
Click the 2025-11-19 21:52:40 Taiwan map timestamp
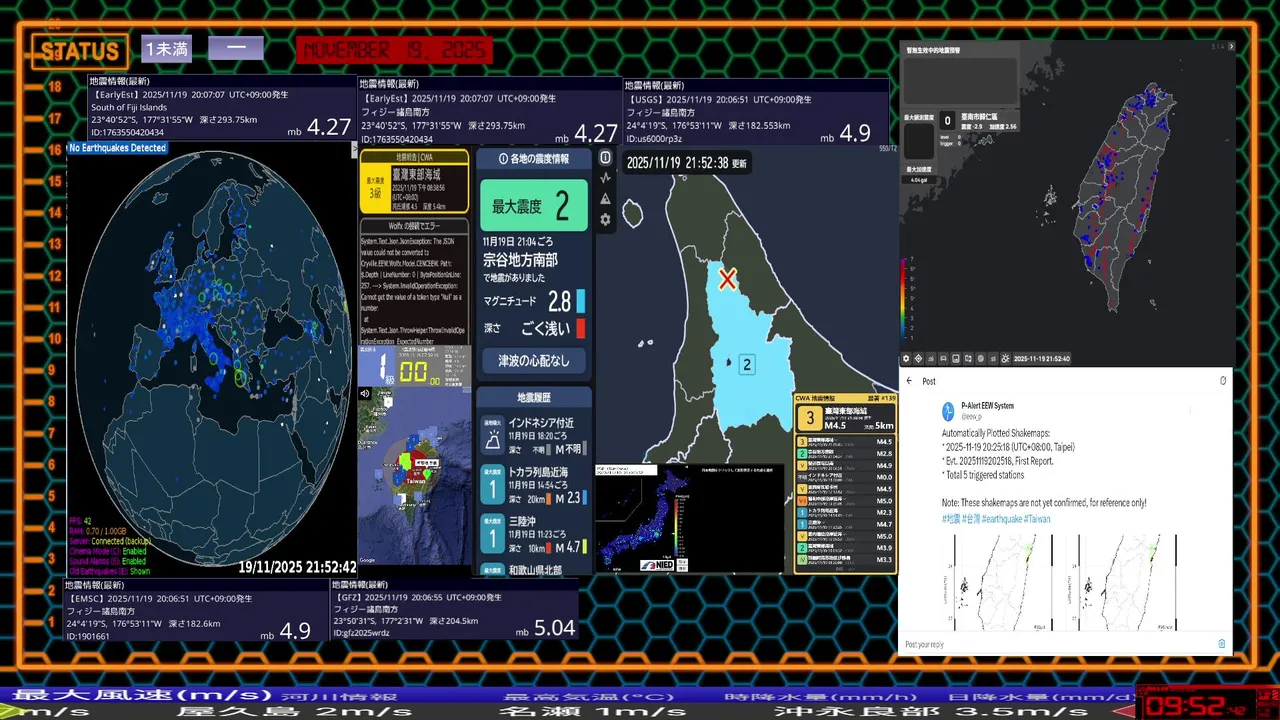1041,358
